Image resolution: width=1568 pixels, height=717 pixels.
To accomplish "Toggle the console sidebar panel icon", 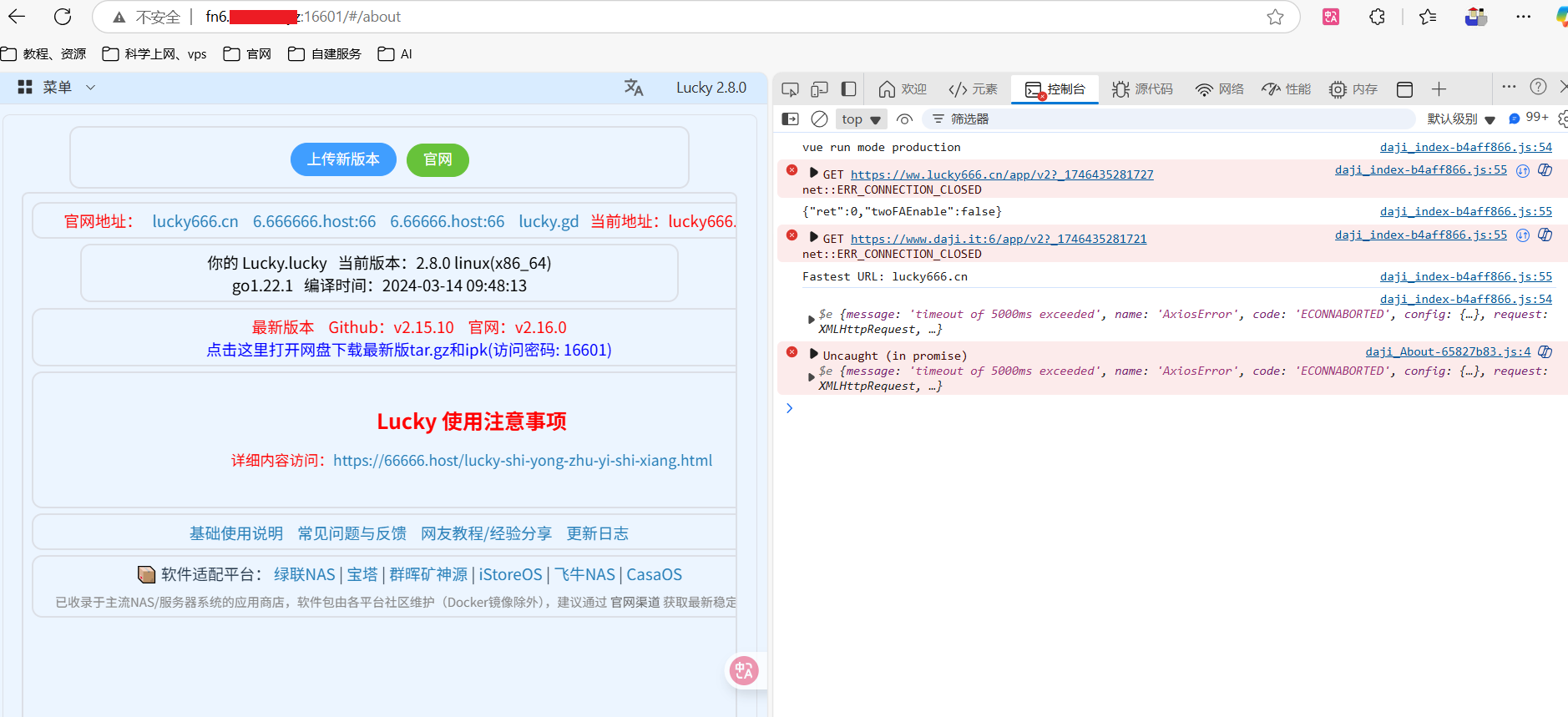I will coord(790,119).
